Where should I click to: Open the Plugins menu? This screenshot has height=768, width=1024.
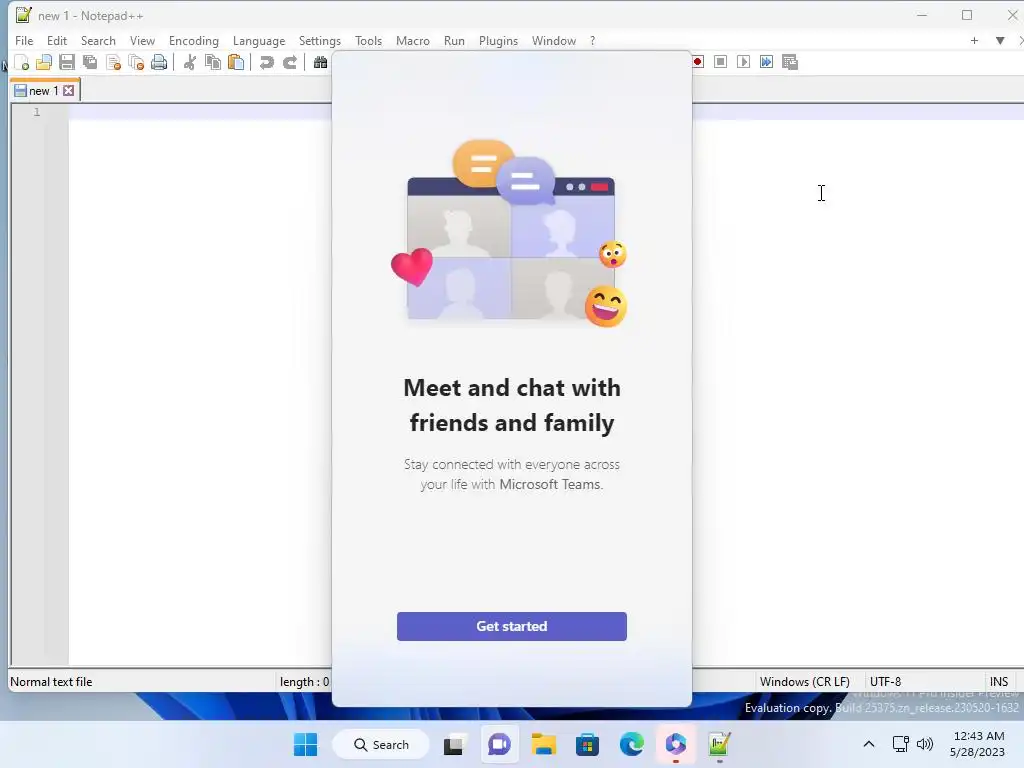point(498,40)
